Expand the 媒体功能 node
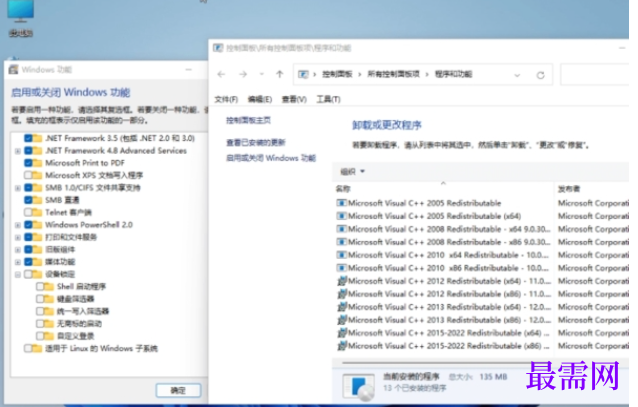This screenshot has width=638, height=407. click(17, 262)
